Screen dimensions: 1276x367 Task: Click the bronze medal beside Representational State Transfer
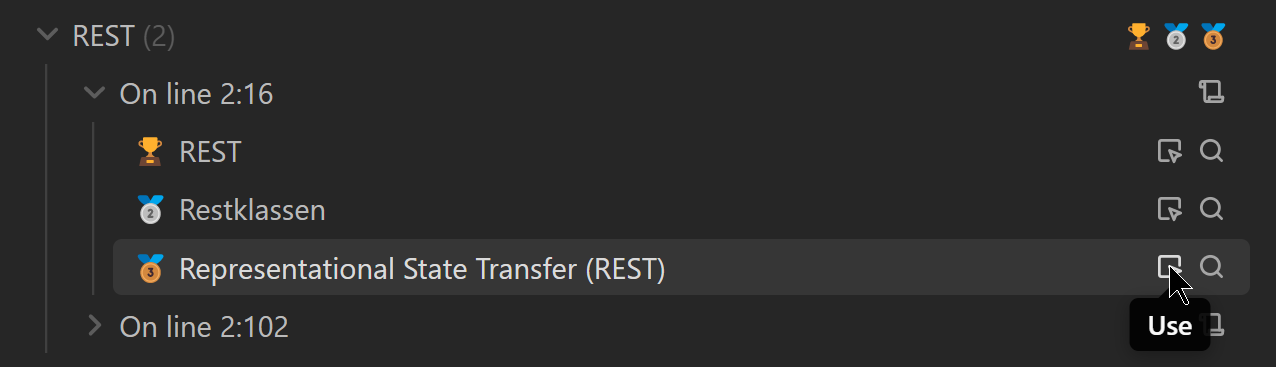click(x=150, y=268)
